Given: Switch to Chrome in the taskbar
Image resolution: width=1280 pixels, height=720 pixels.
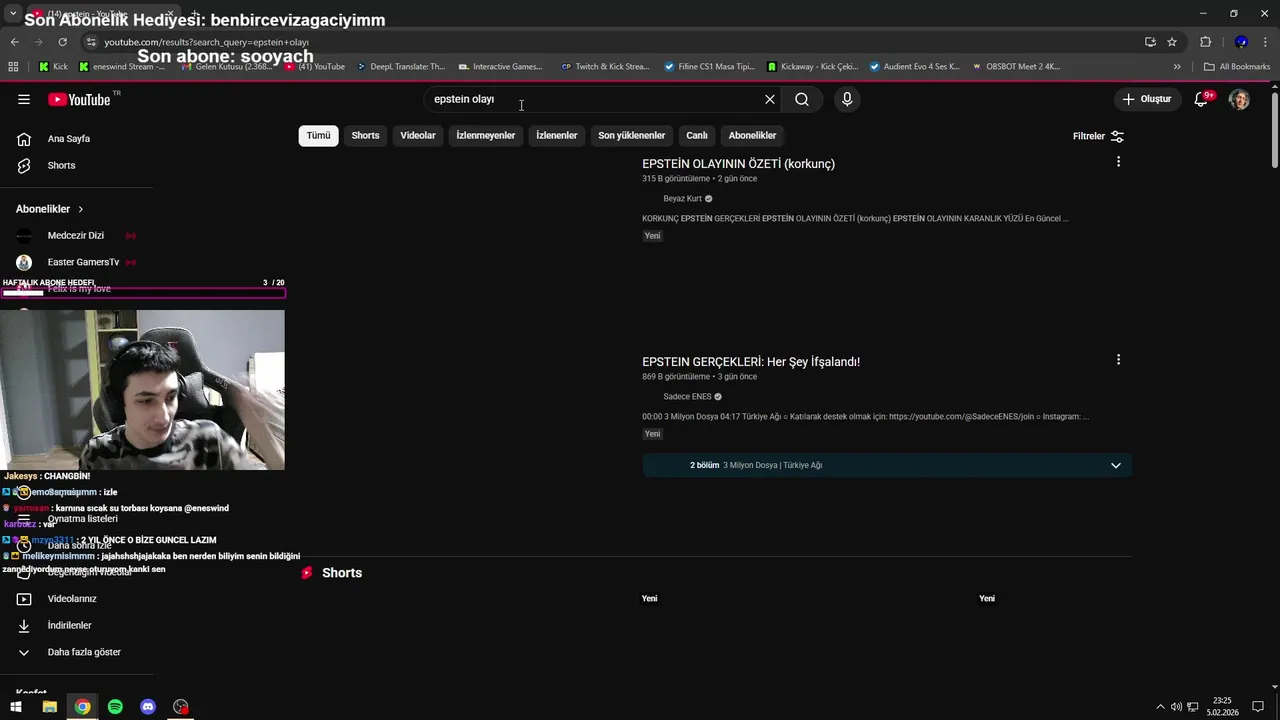Looking at the screenshot, I should coord(82,707).
